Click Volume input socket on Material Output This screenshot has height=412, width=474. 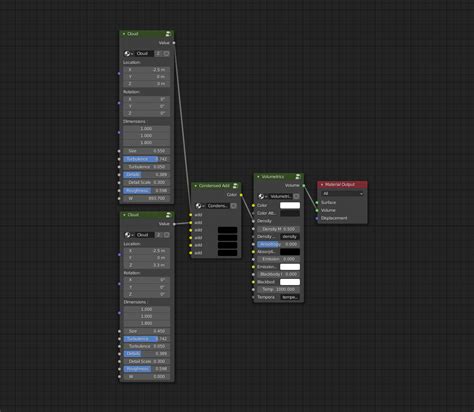pos(317,210)
